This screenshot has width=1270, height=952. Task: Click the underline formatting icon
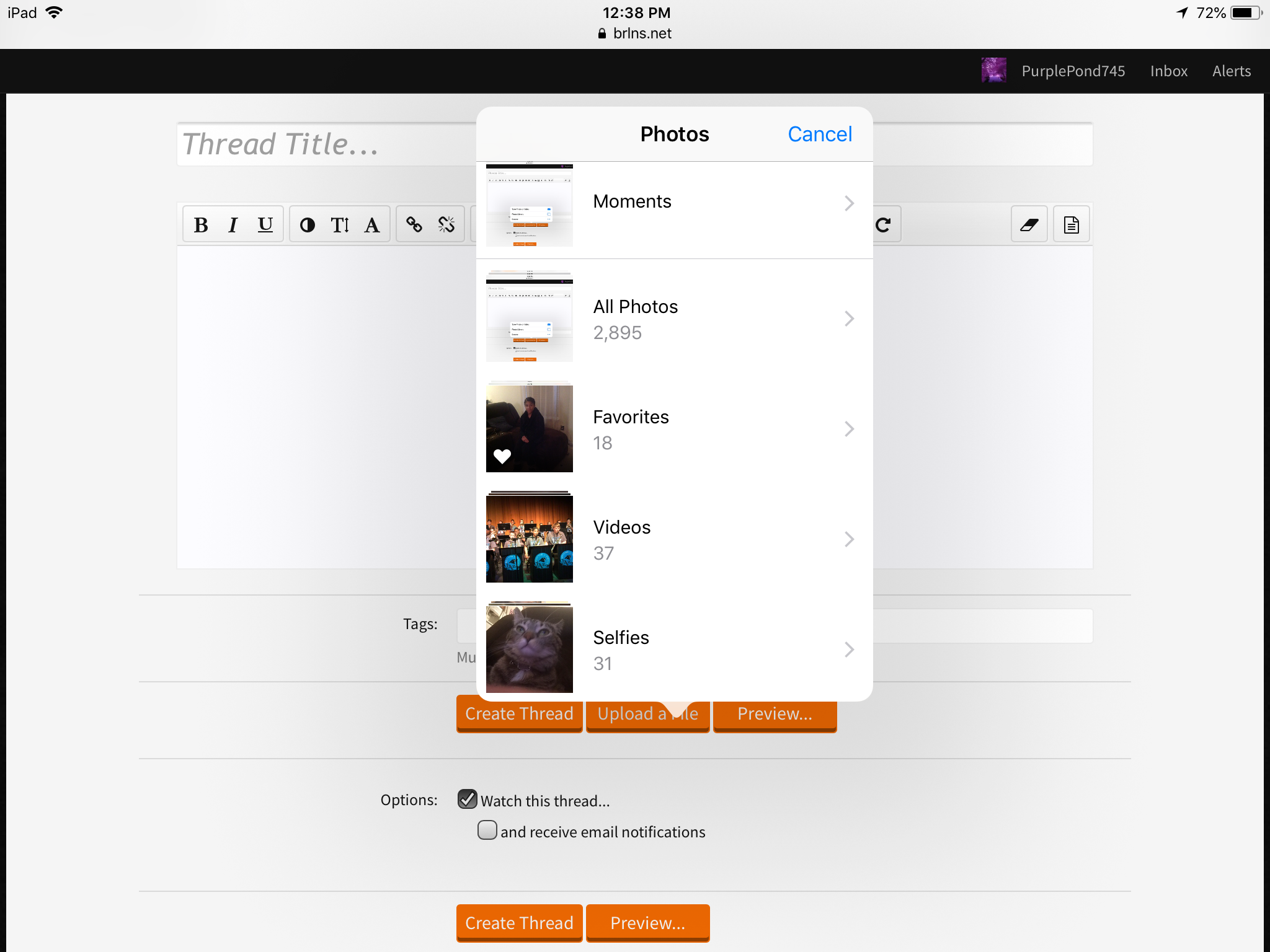[265, 224]
